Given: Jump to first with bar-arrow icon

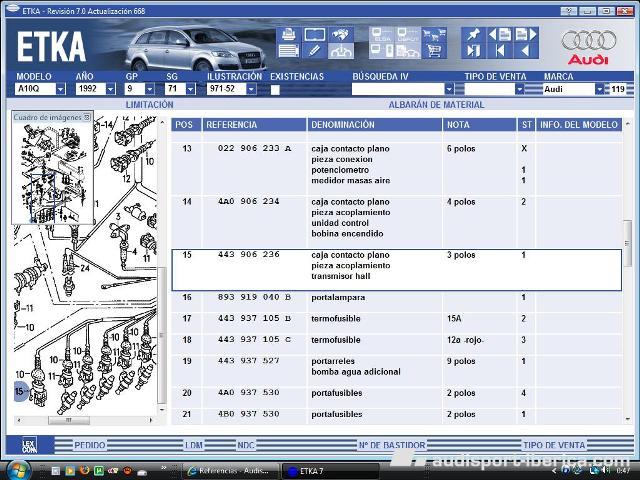Looking at the screenshot, I should click(x=500, y=51).
